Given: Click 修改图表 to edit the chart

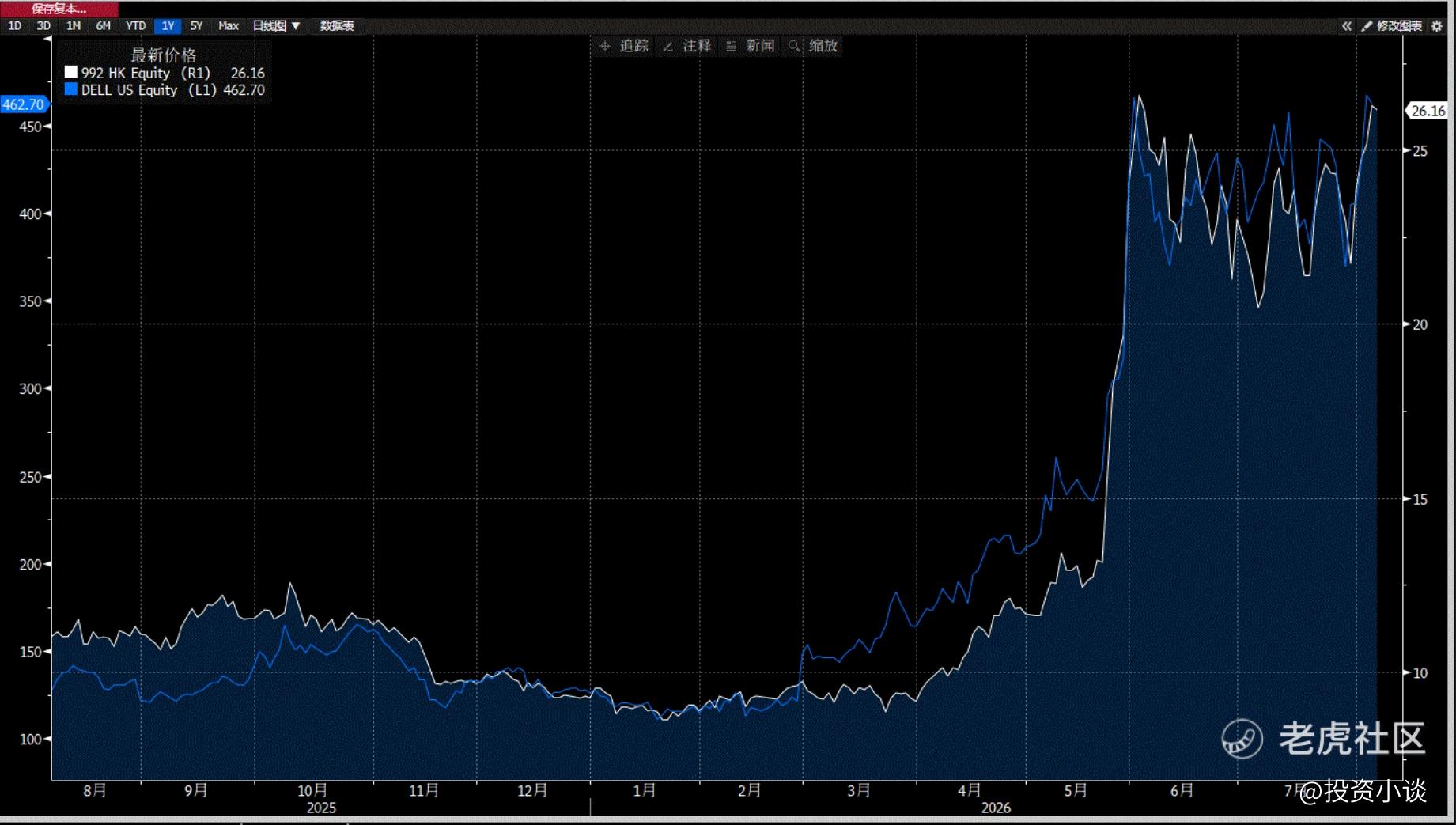Looking at the screenshot, I should point(1392,26).
